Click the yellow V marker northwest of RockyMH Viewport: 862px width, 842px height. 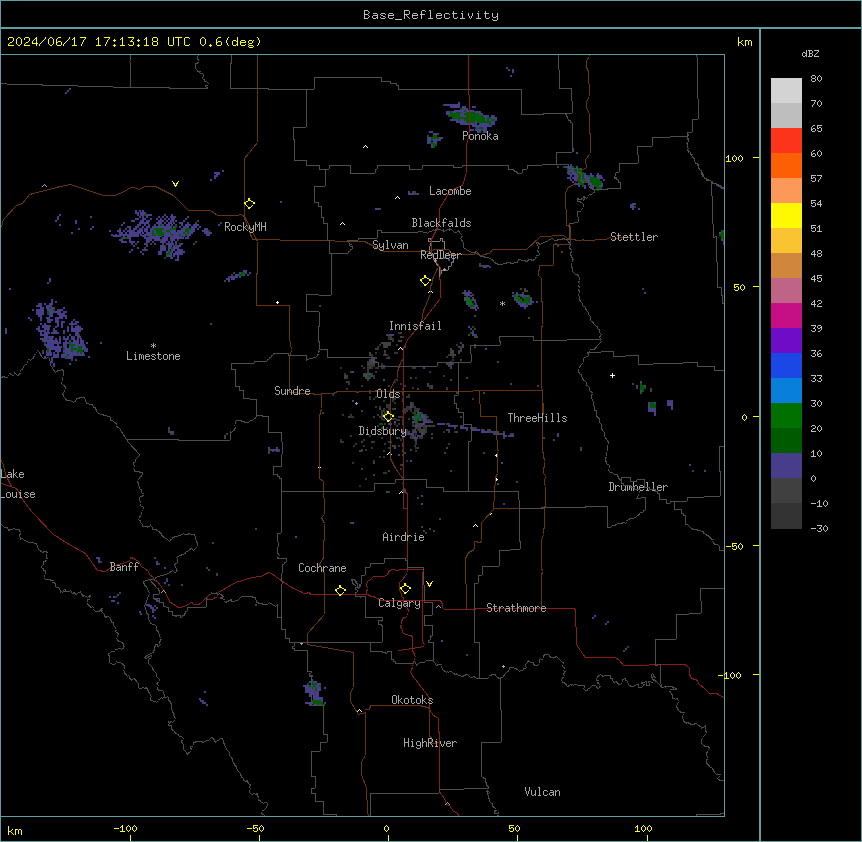(x=175, y=184)
